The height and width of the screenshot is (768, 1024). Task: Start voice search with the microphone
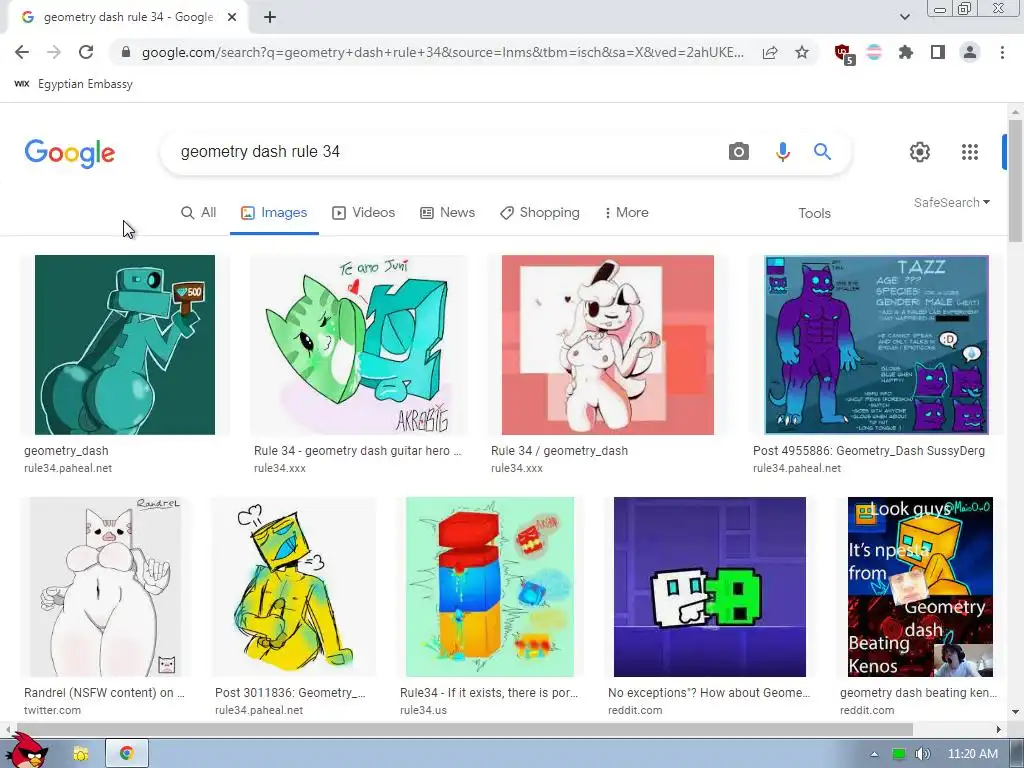click(x=782, y=152)
